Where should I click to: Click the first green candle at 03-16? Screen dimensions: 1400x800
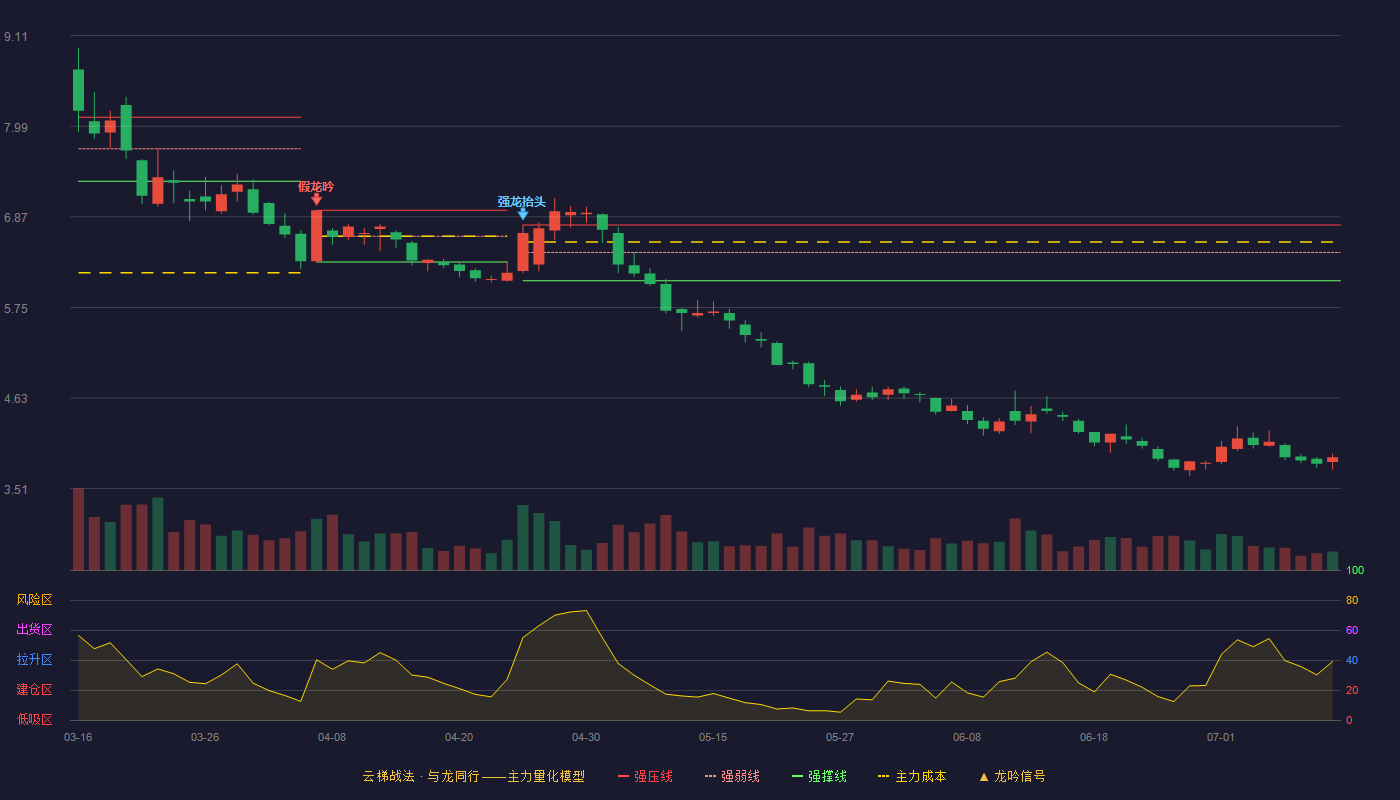(x=78, y=90)
